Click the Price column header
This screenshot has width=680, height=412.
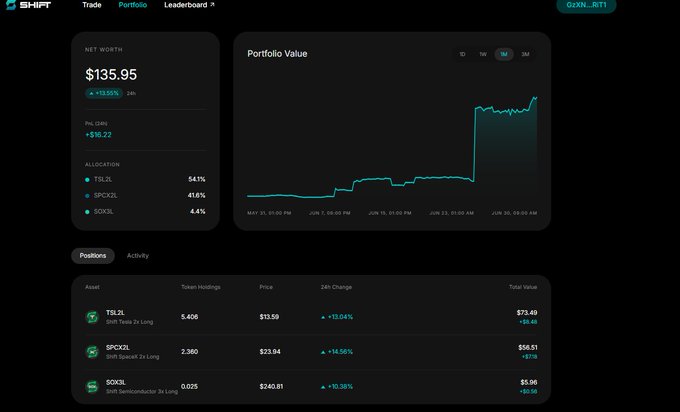tap(266, 287)
